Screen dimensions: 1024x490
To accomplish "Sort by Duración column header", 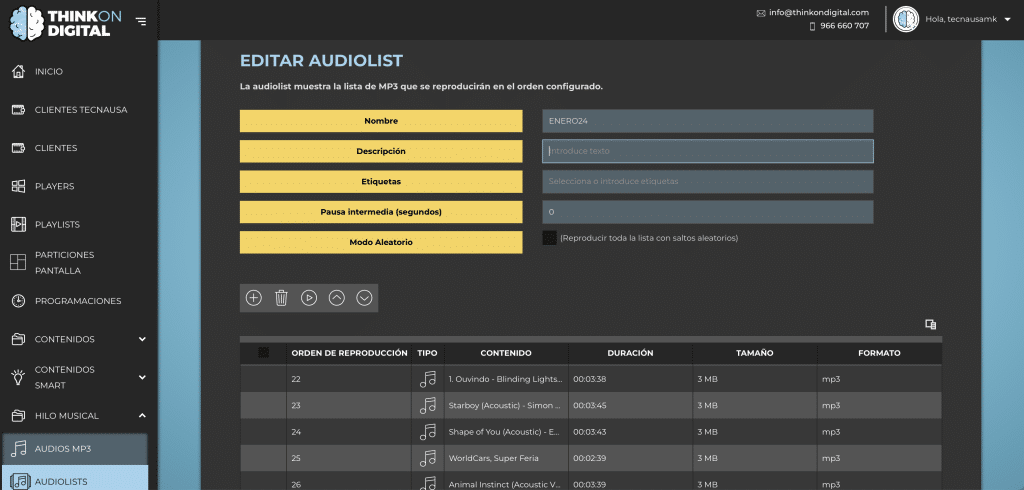I will click(630, 353).
